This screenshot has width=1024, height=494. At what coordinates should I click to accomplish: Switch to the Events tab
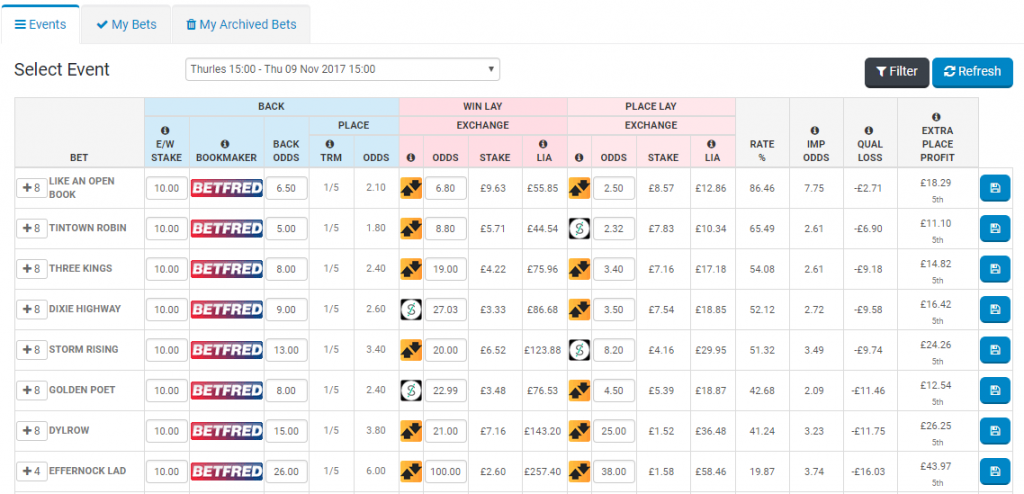click(x=40, y=25)
